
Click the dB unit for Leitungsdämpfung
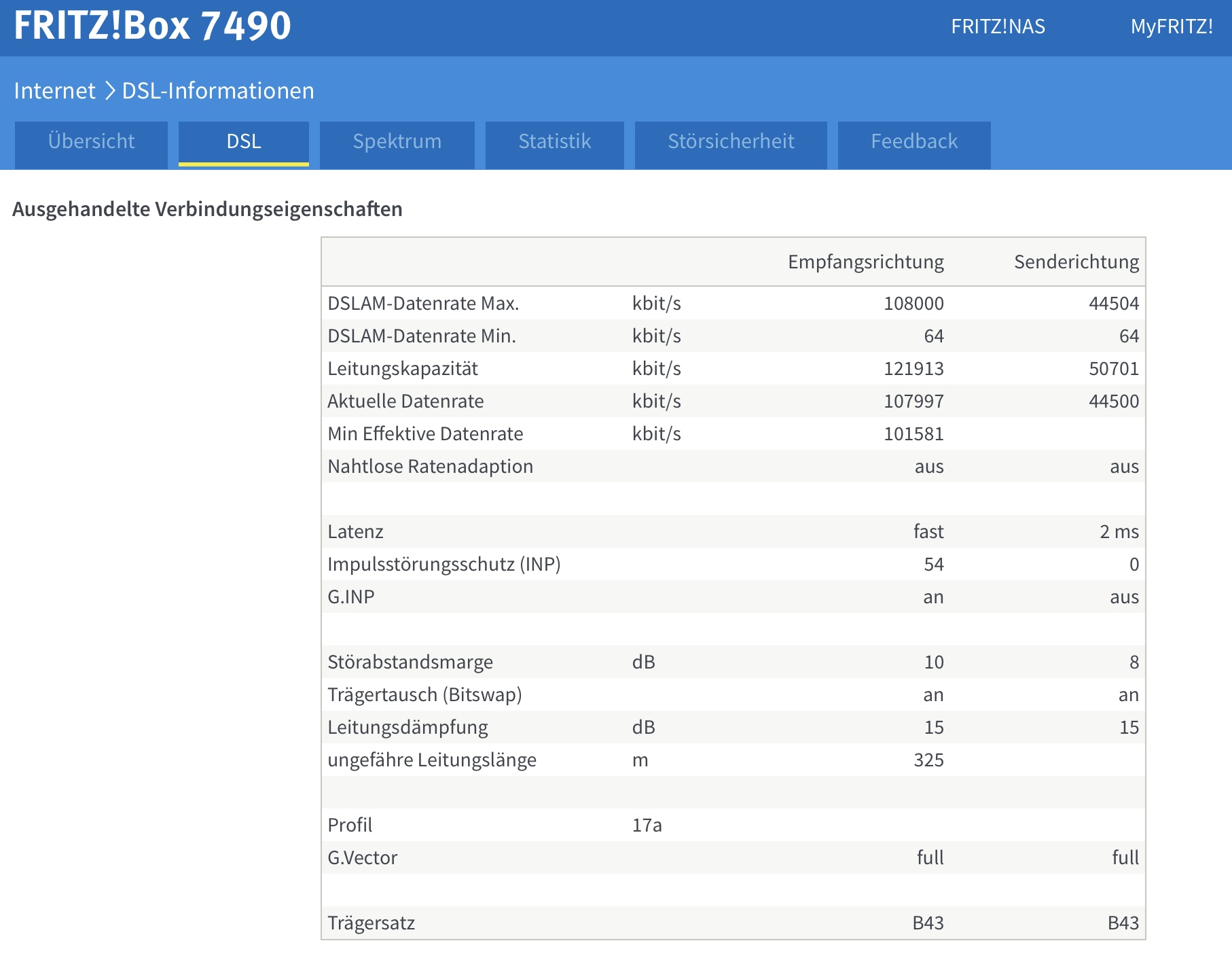click(644, 727)
